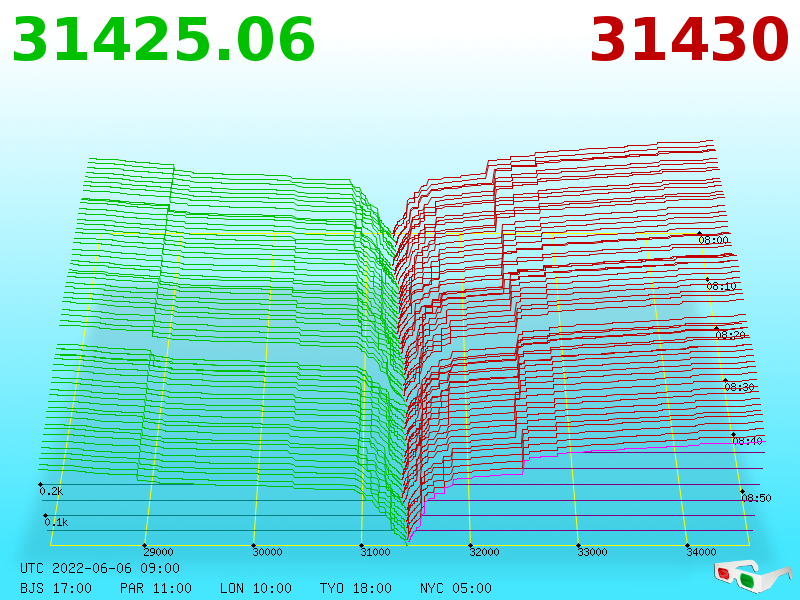Click the 08:10 time axis marker
Screen dimensions: 800x600
(721, 286)
